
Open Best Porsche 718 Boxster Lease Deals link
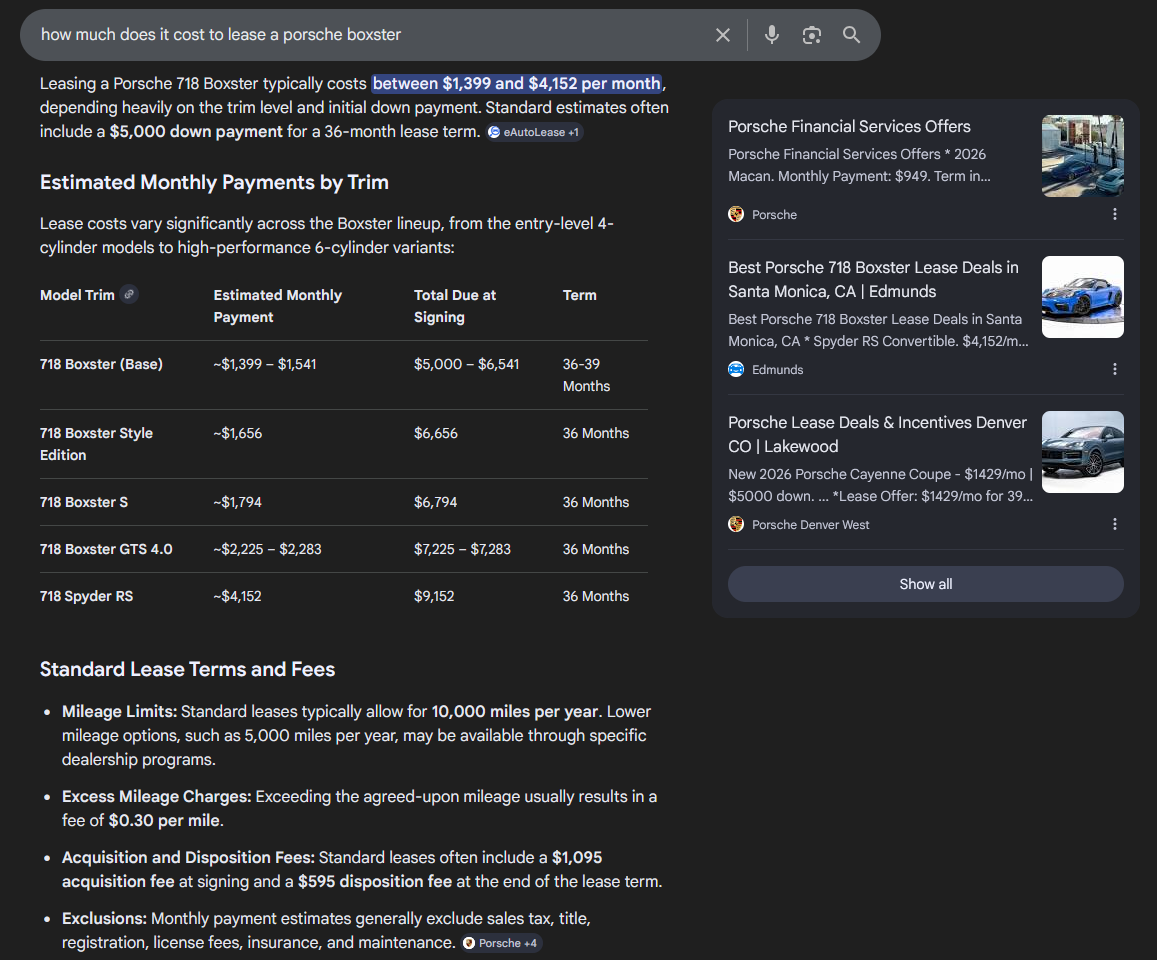coord(873,279)
